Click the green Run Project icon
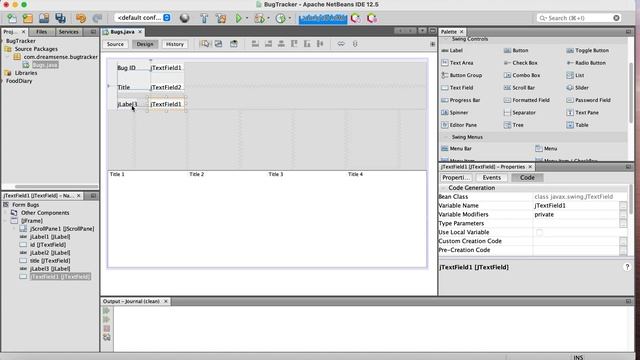This screenshot has height=360, width=640. 238,18
